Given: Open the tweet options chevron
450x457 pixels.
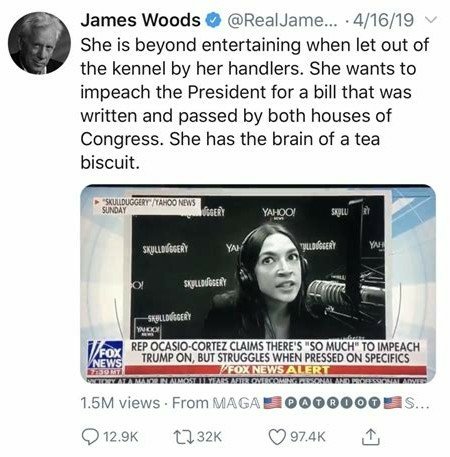Looking at the screenshot, I should (431, 20).
